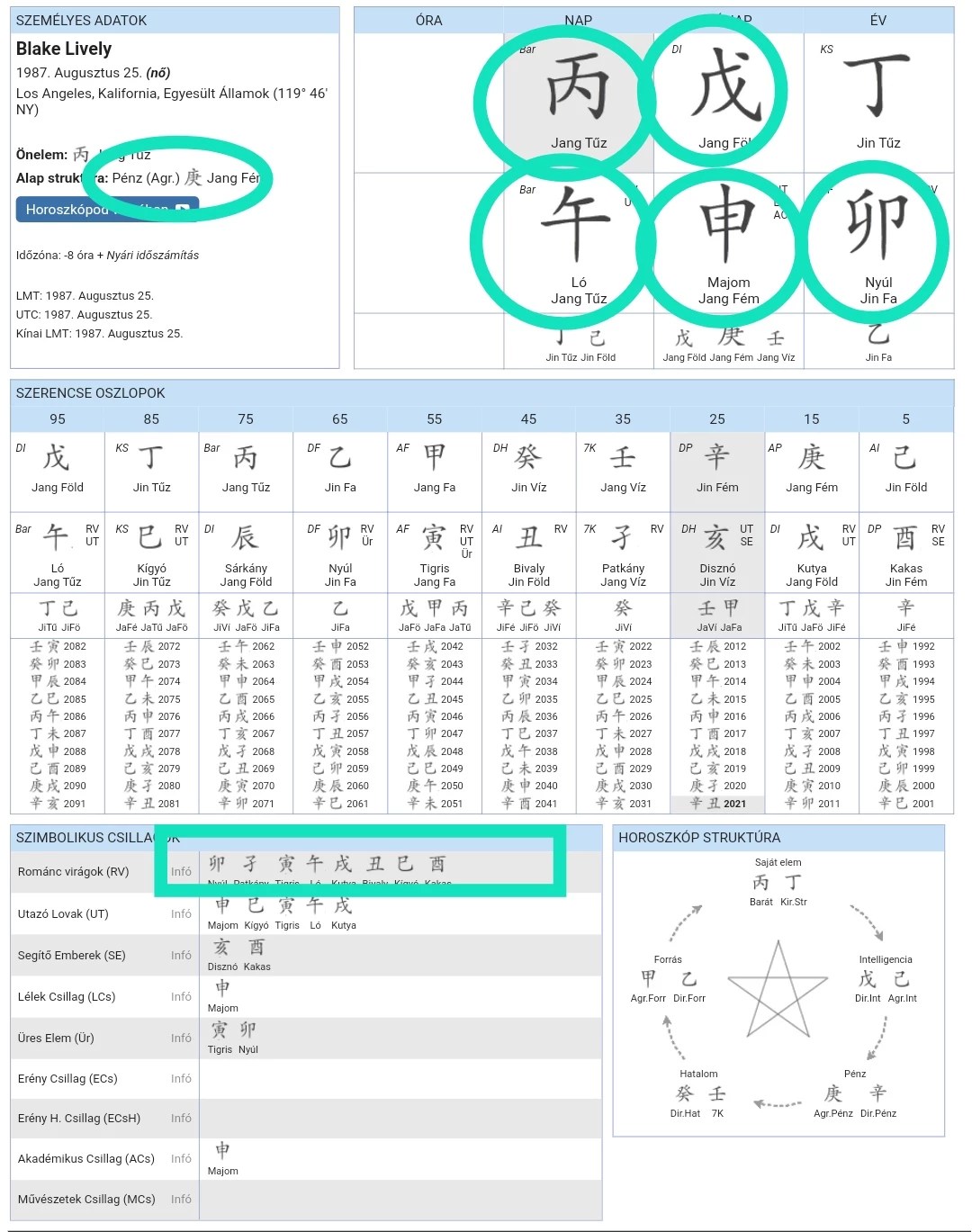This screenshot has height=1232, width=972.
Task: Select the 甲 Jang Fa stem in age 55 column
Action: click(x=435, y=457)
